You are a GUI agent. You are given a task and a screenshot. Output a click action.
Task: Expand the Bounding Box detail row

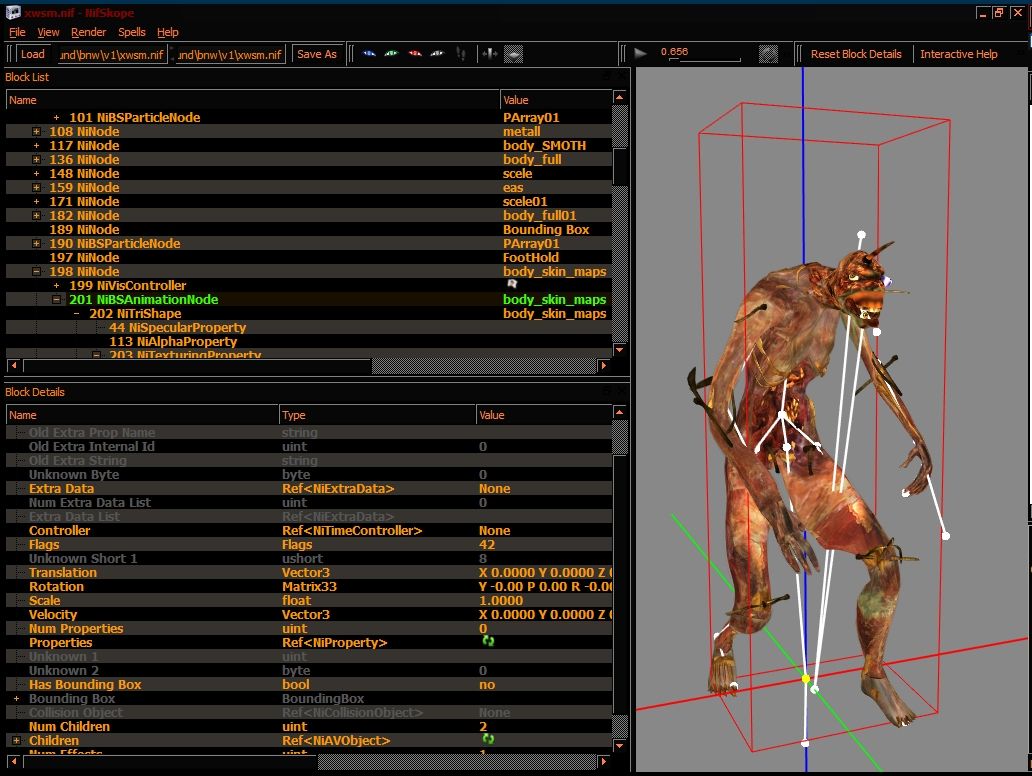click(16, 698)
